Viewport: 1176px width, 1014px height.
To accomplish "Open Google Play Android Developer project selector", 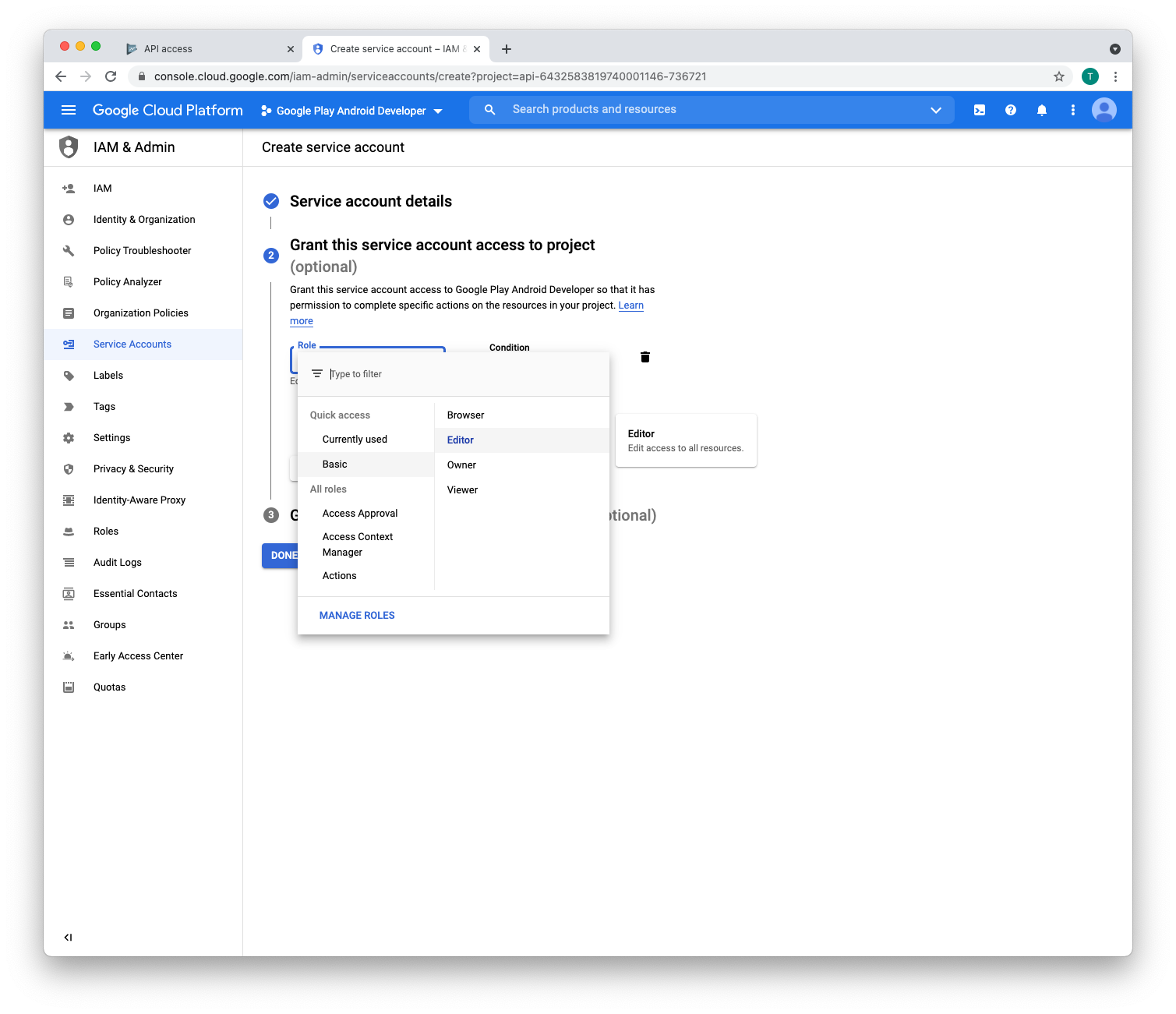I will pyautogui.click(x=352, y=111).
